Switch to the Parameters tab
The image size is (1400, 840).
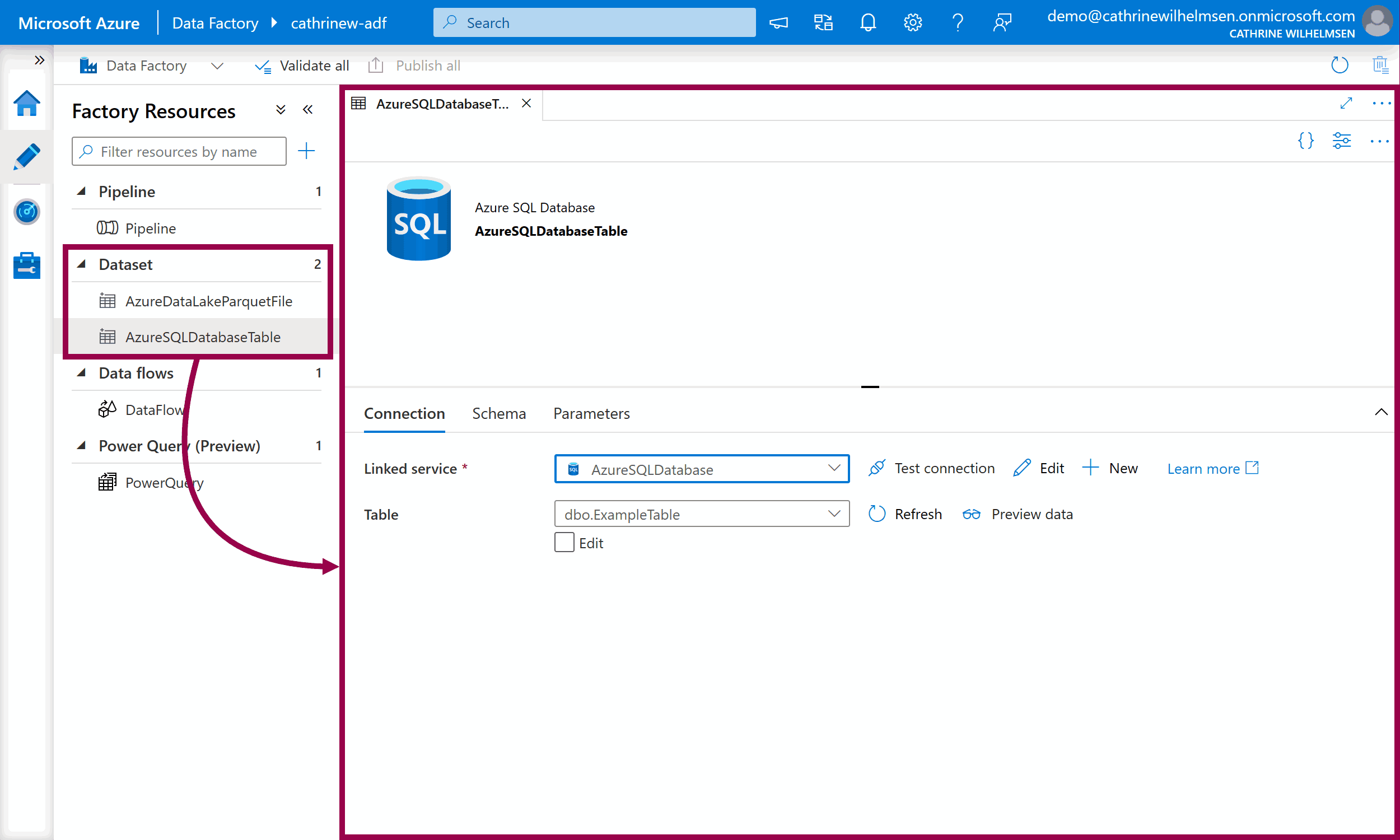(x=591, y=413)
